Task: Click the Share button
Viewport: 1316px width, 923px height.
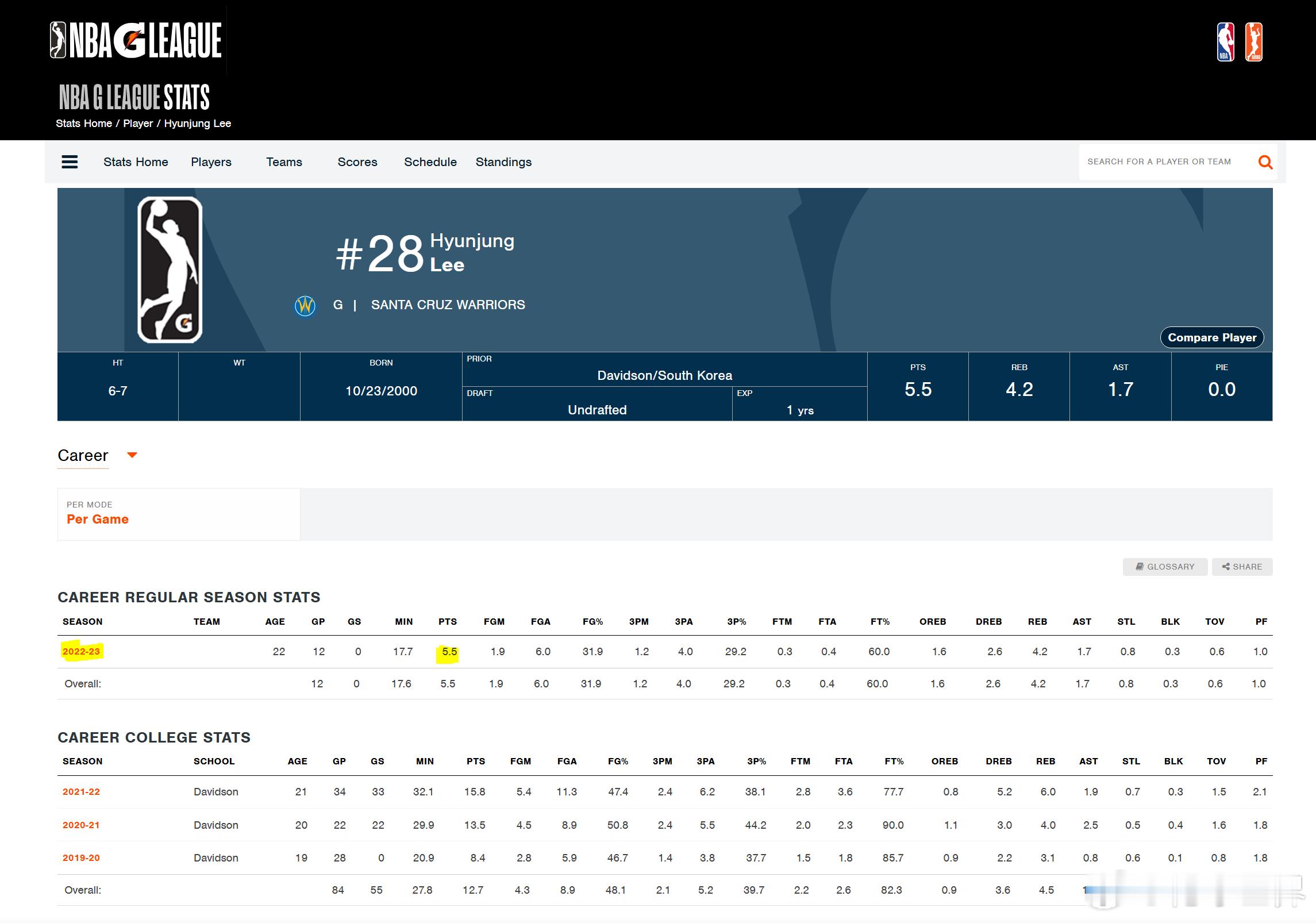Action: pyautogui.click(x=1242, y=567)
